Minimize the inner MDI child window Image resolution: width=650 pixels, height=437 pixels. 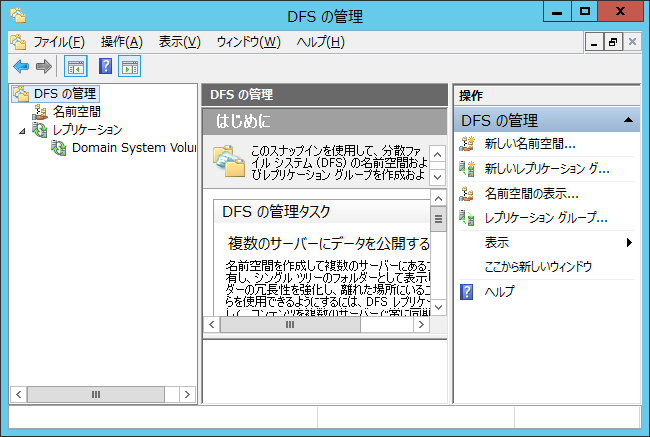594,42
